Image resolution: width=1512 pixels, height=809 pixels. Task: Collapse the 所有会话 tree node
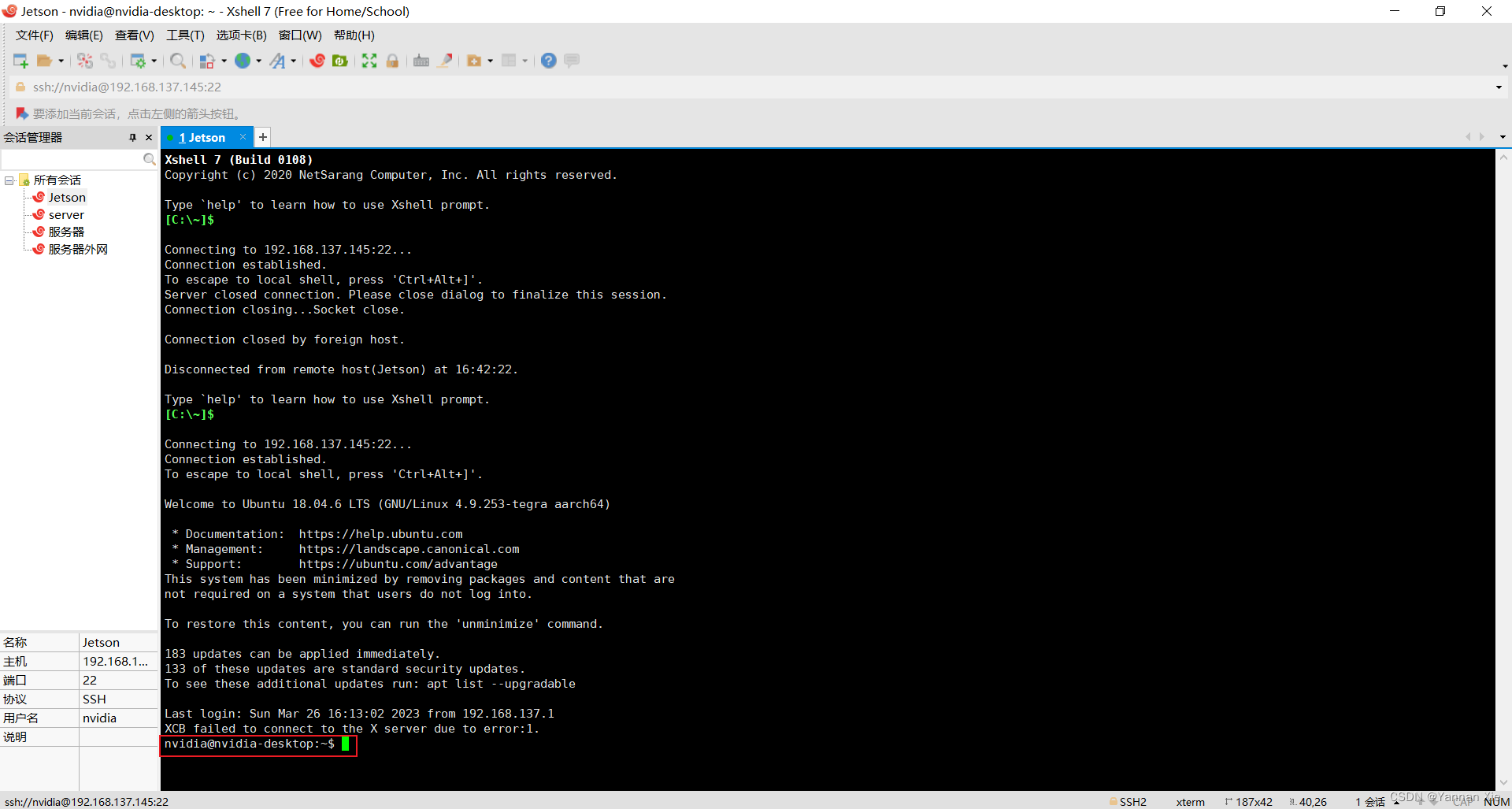pyautogui.click(x=9, y=180)
